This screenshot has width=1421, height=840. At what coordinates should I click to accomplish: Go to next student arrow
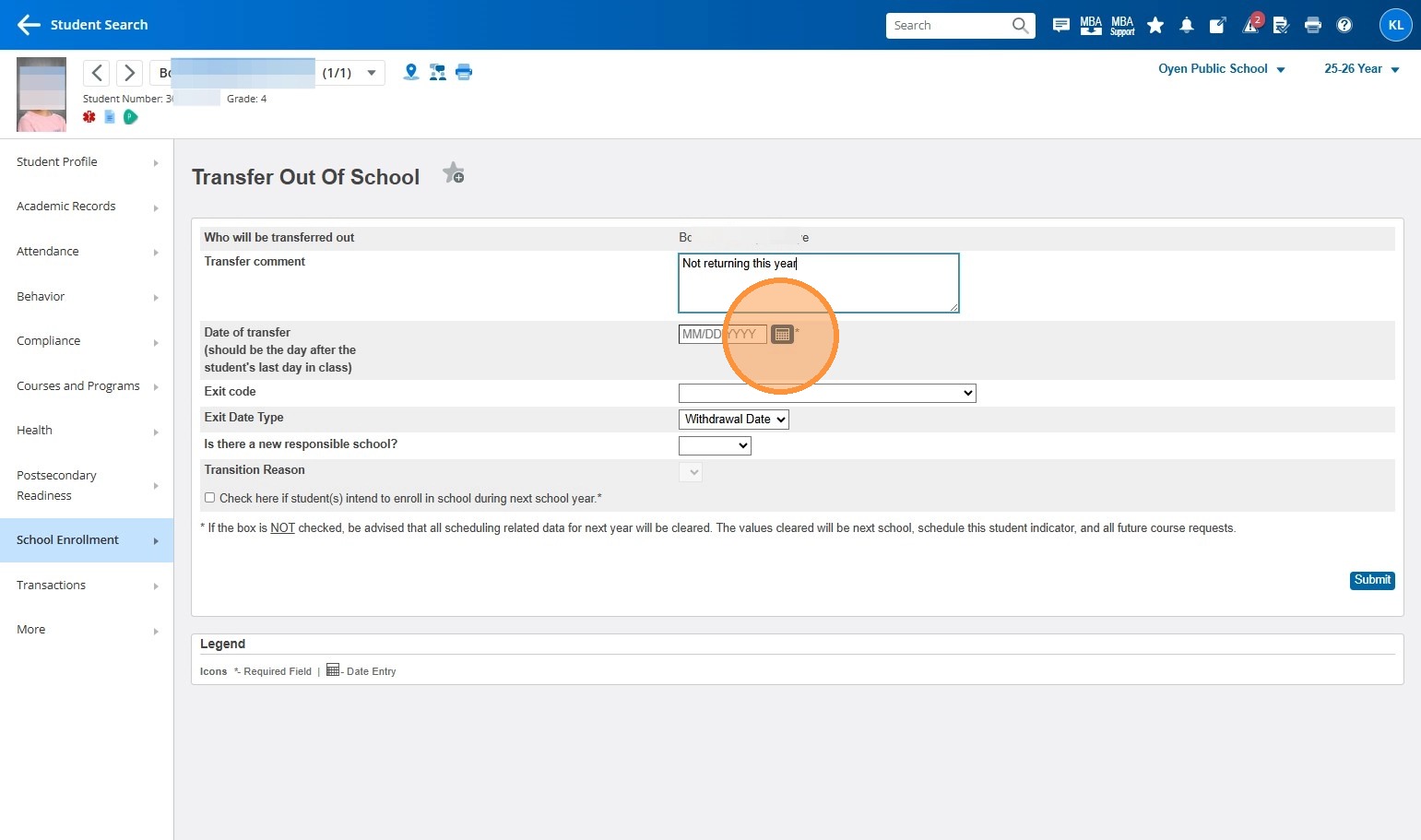[129, 73]
